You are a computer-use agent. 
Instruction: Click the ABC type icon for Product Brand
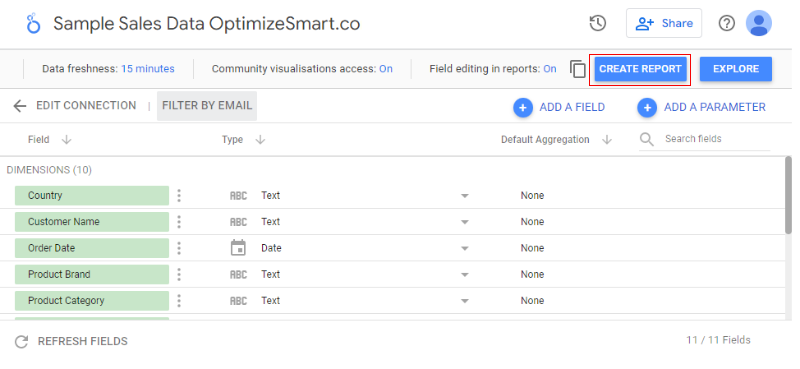pos(238,274)
